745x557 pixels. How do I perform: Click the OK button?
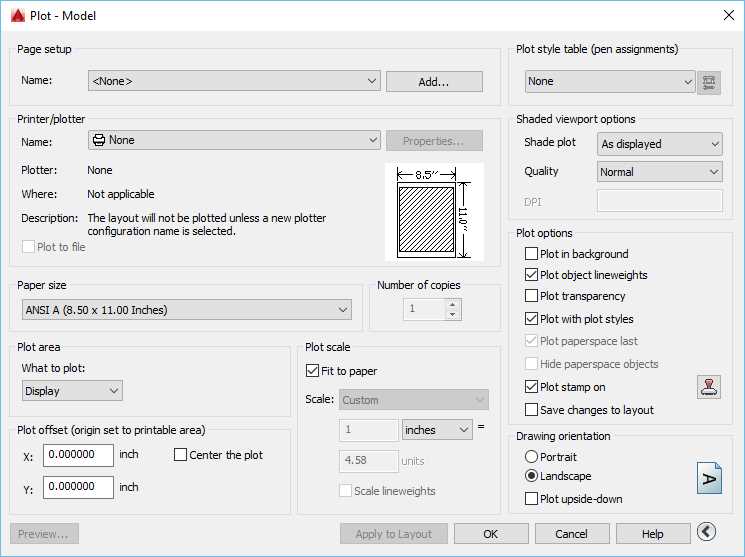point(491,534)
